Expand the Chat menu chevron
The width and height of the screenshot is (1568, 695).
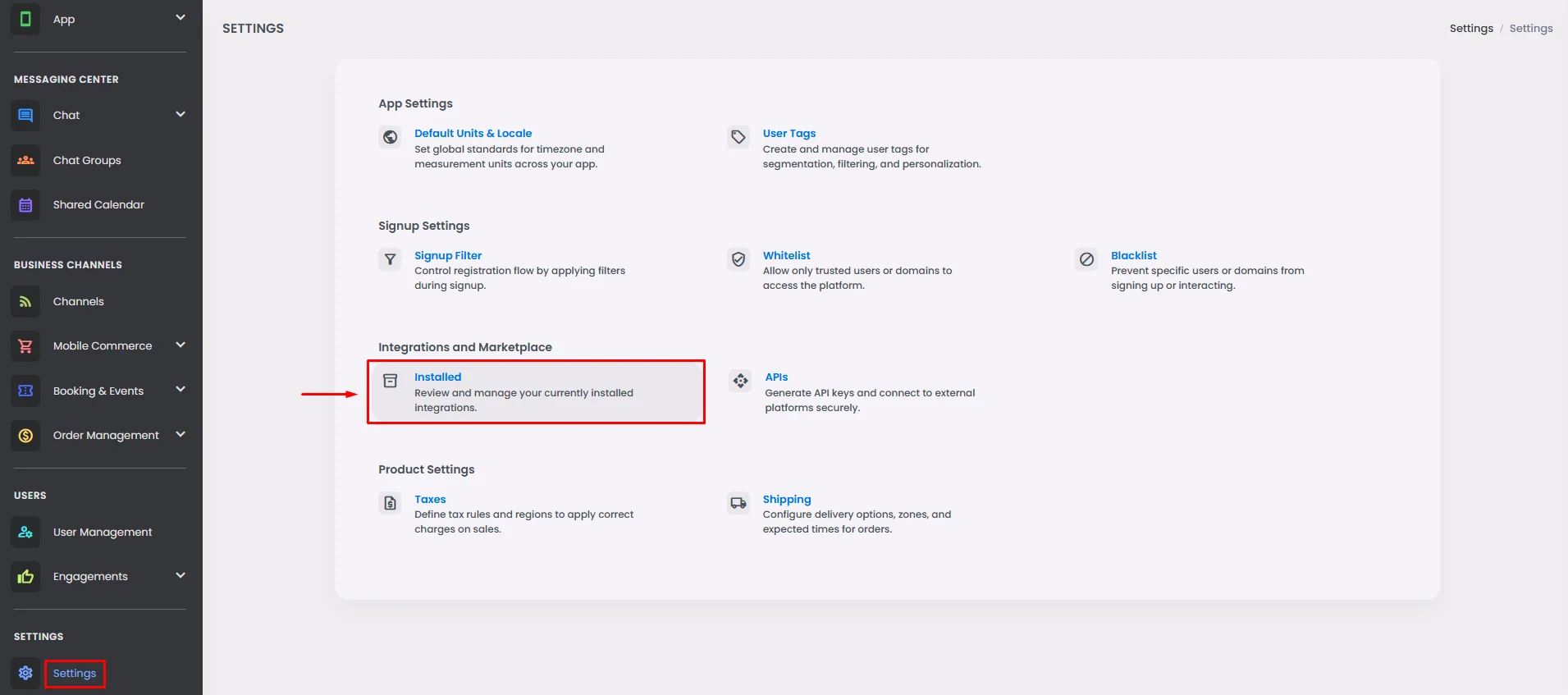point(181,114)
